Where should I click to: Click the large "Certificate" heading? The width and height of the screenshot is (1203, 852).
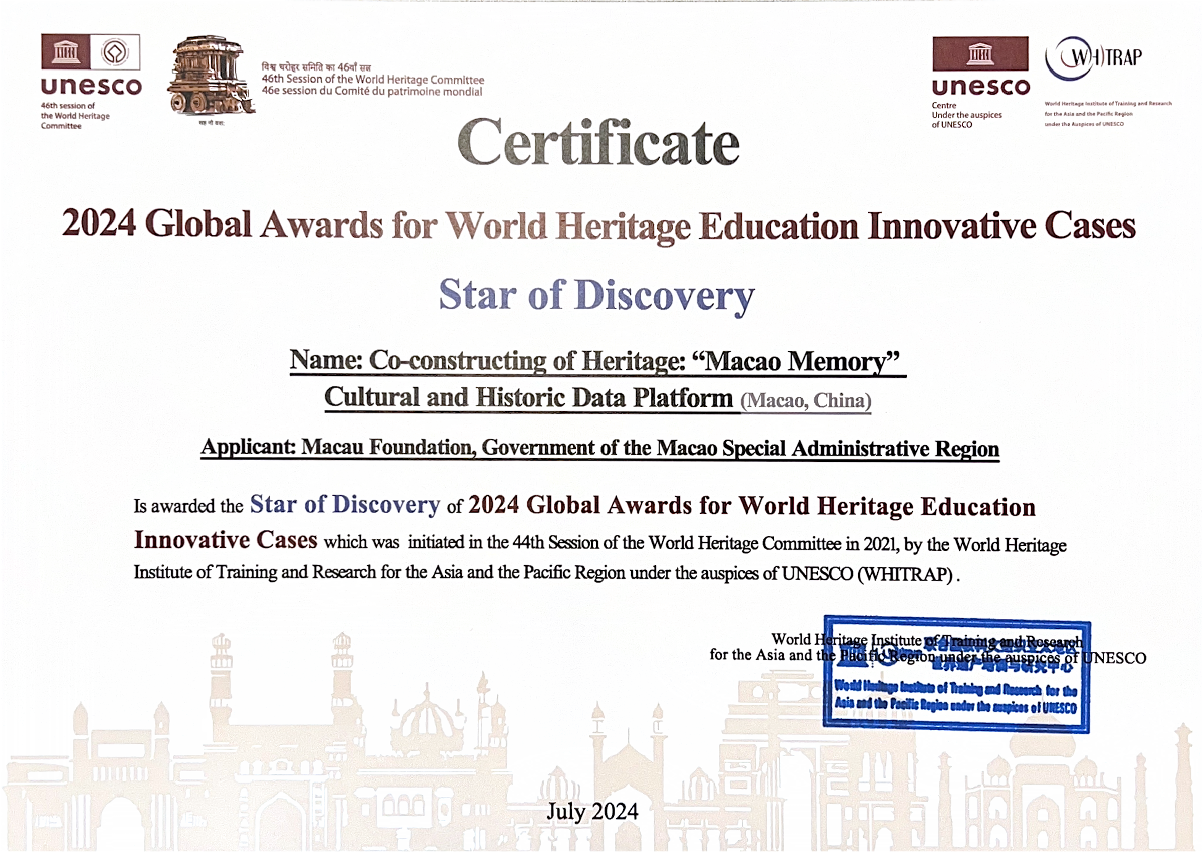598,142
